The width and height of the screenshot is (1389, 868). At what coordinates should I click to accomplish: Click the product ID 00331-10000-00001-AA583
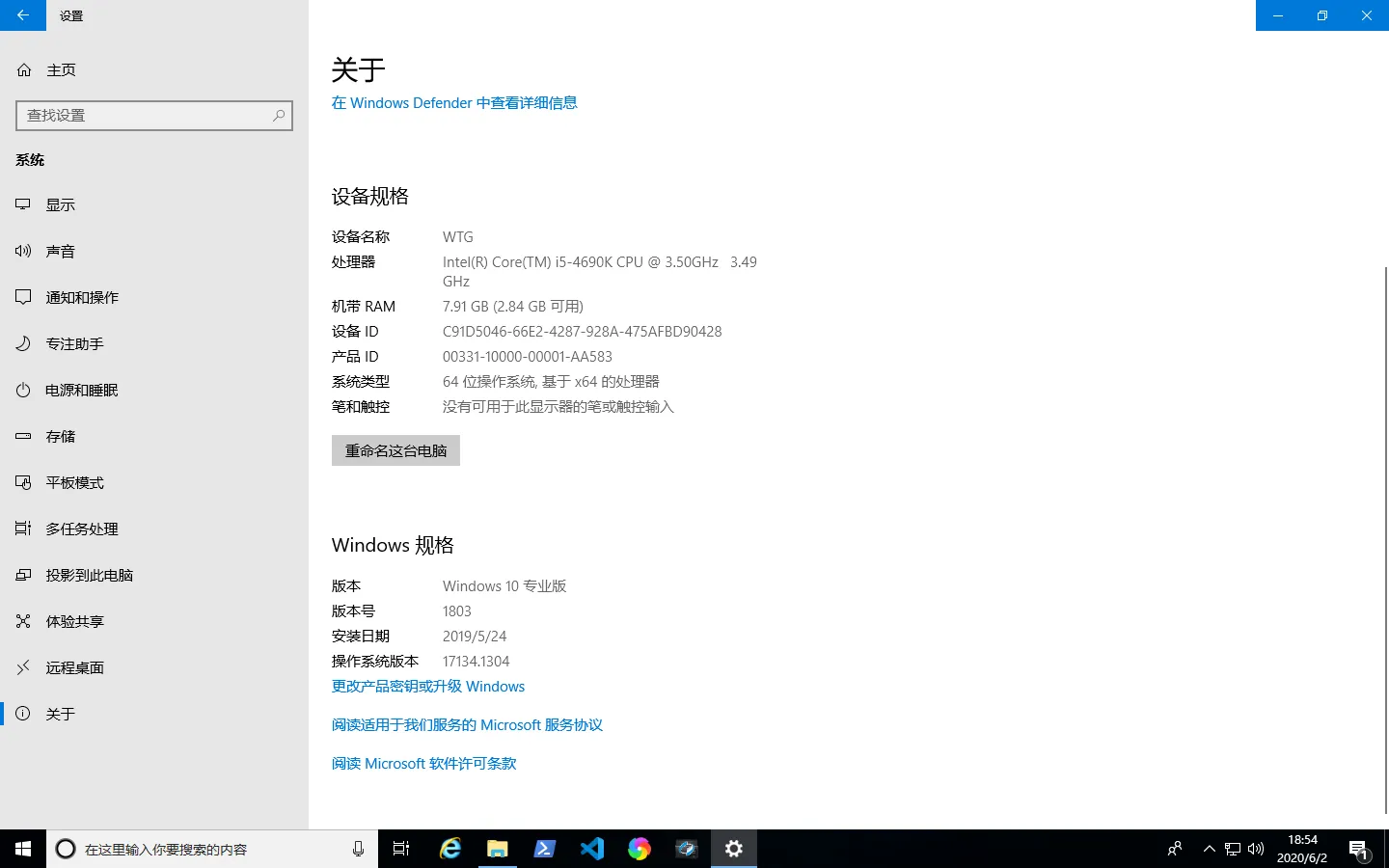pos(528,357)
